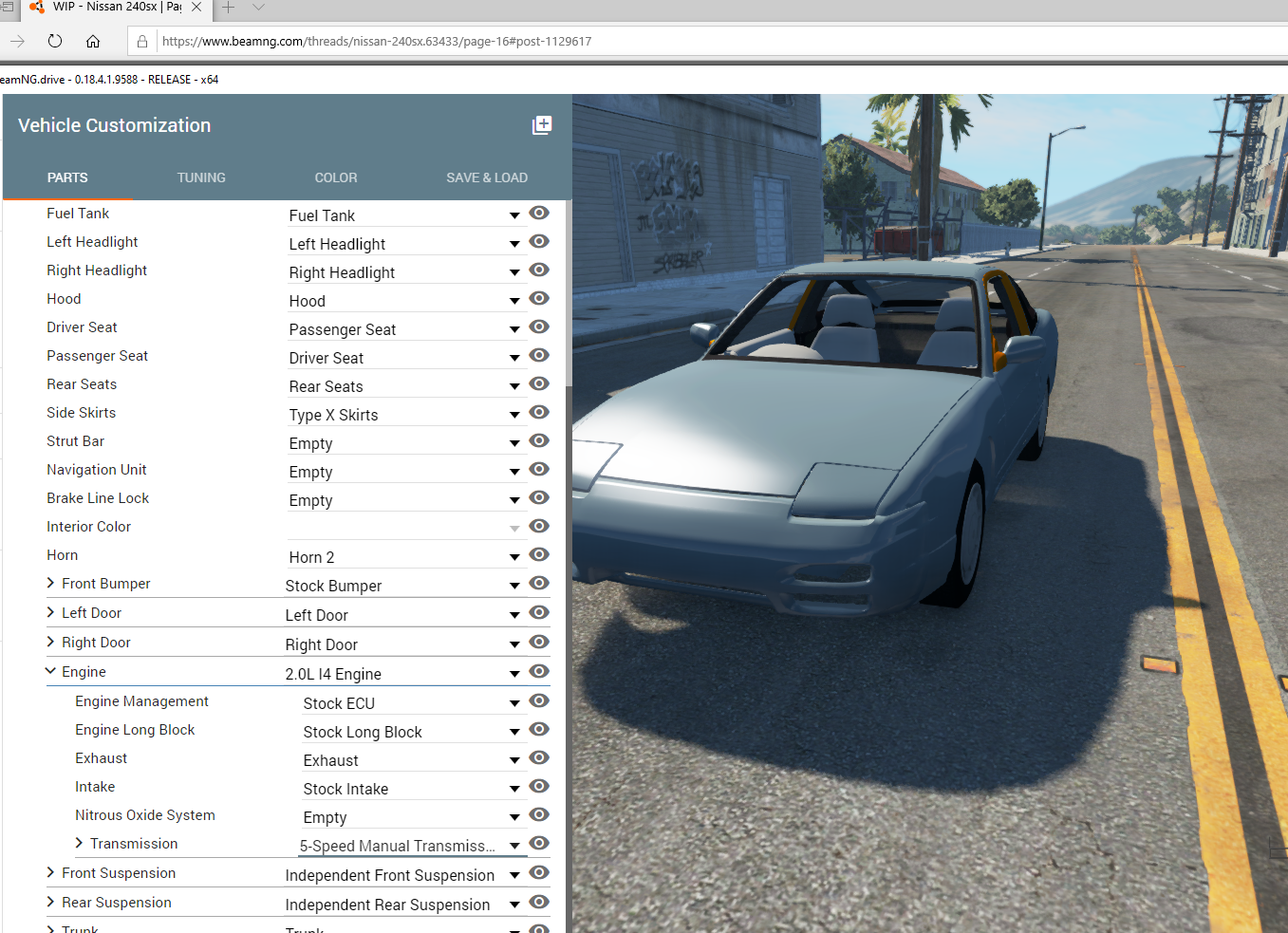Toggle Front Bumper visibility eye
1288x933 pixels.
539,584
